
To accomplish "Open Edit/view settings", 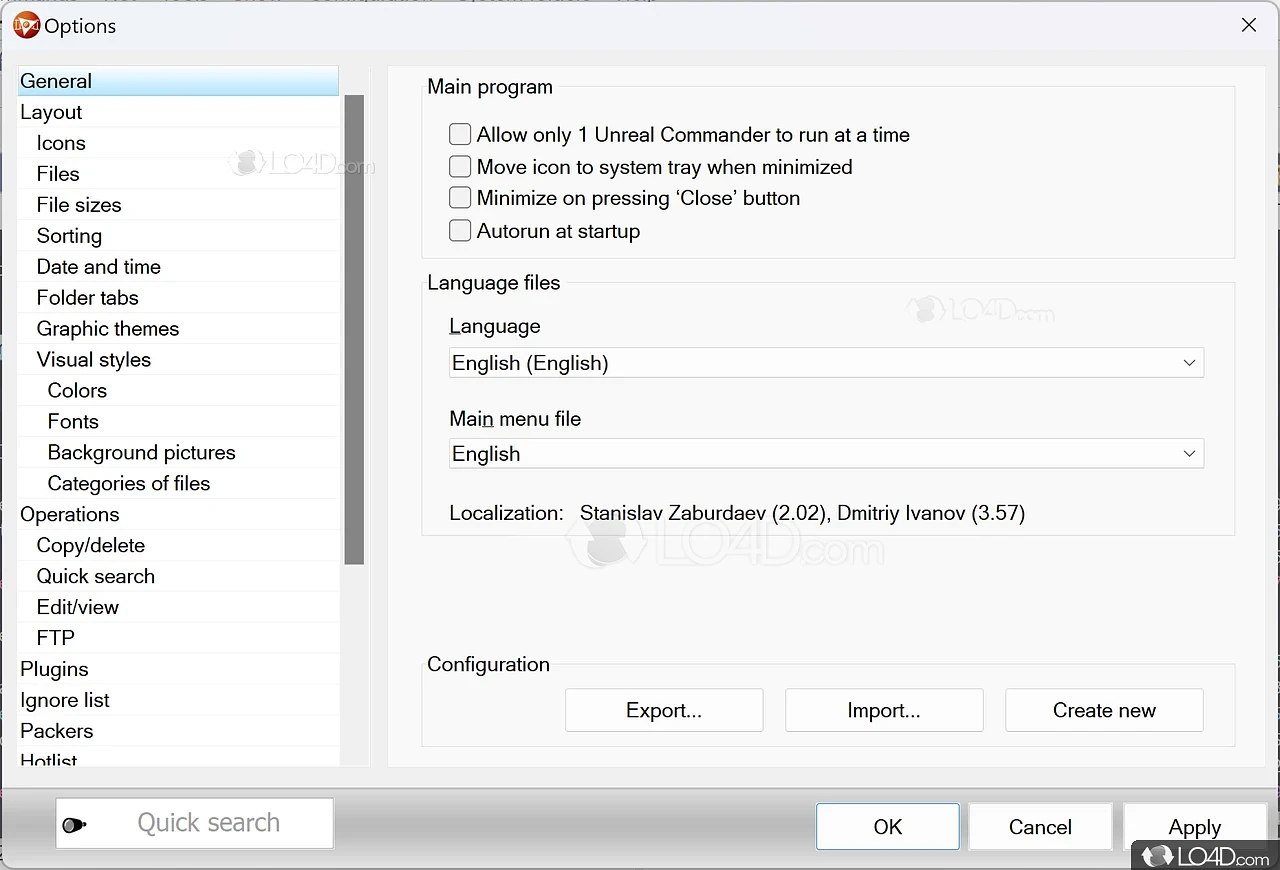I will click(x=178, y=608).
